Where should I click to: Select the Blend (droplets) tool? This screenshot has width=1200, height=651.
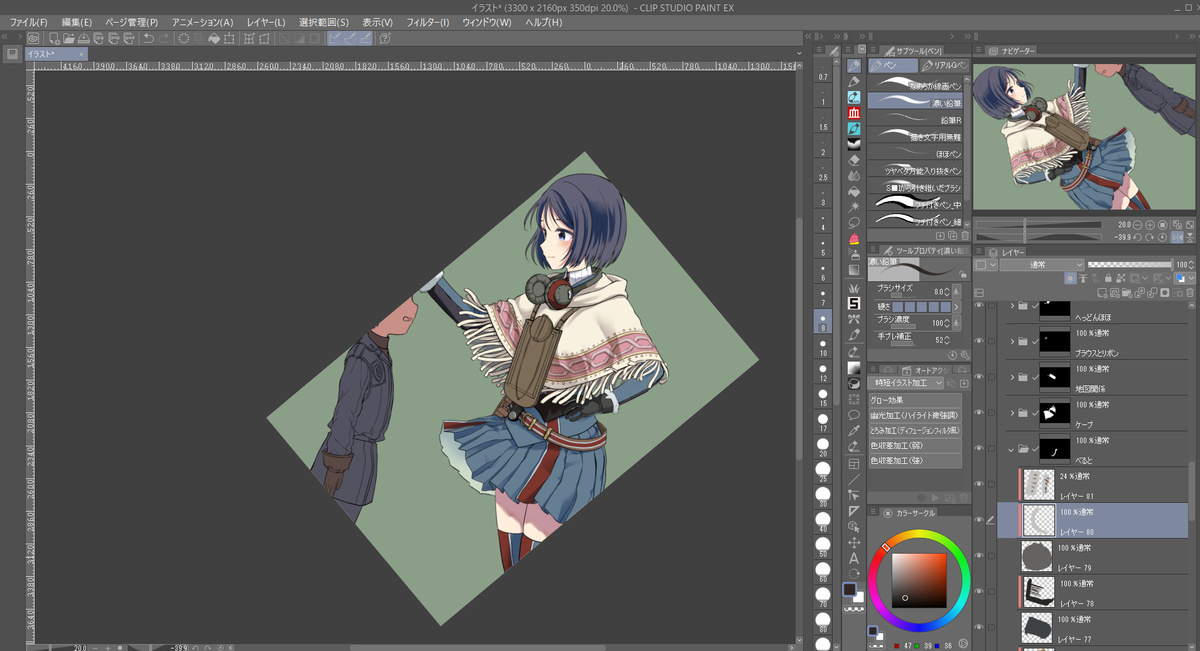[854, 175]
